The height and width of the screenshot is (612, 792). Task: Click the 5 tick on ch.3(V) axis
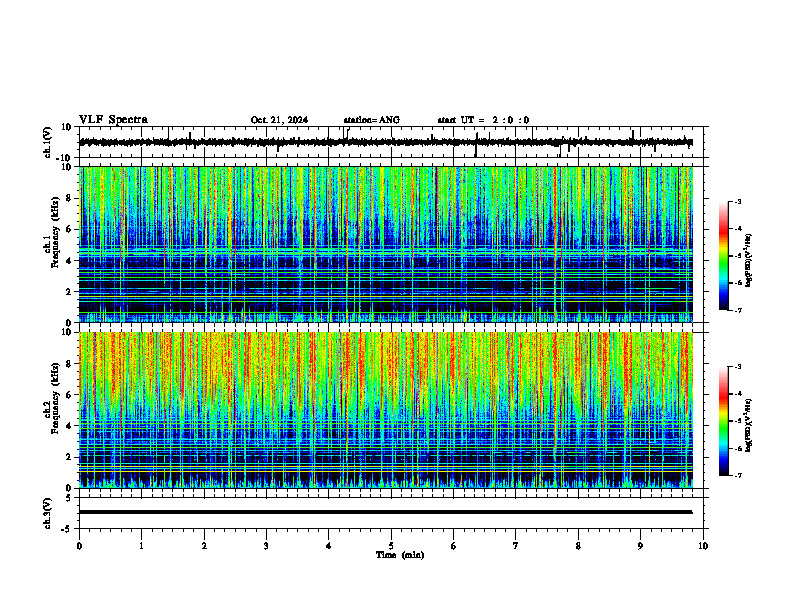70,498
